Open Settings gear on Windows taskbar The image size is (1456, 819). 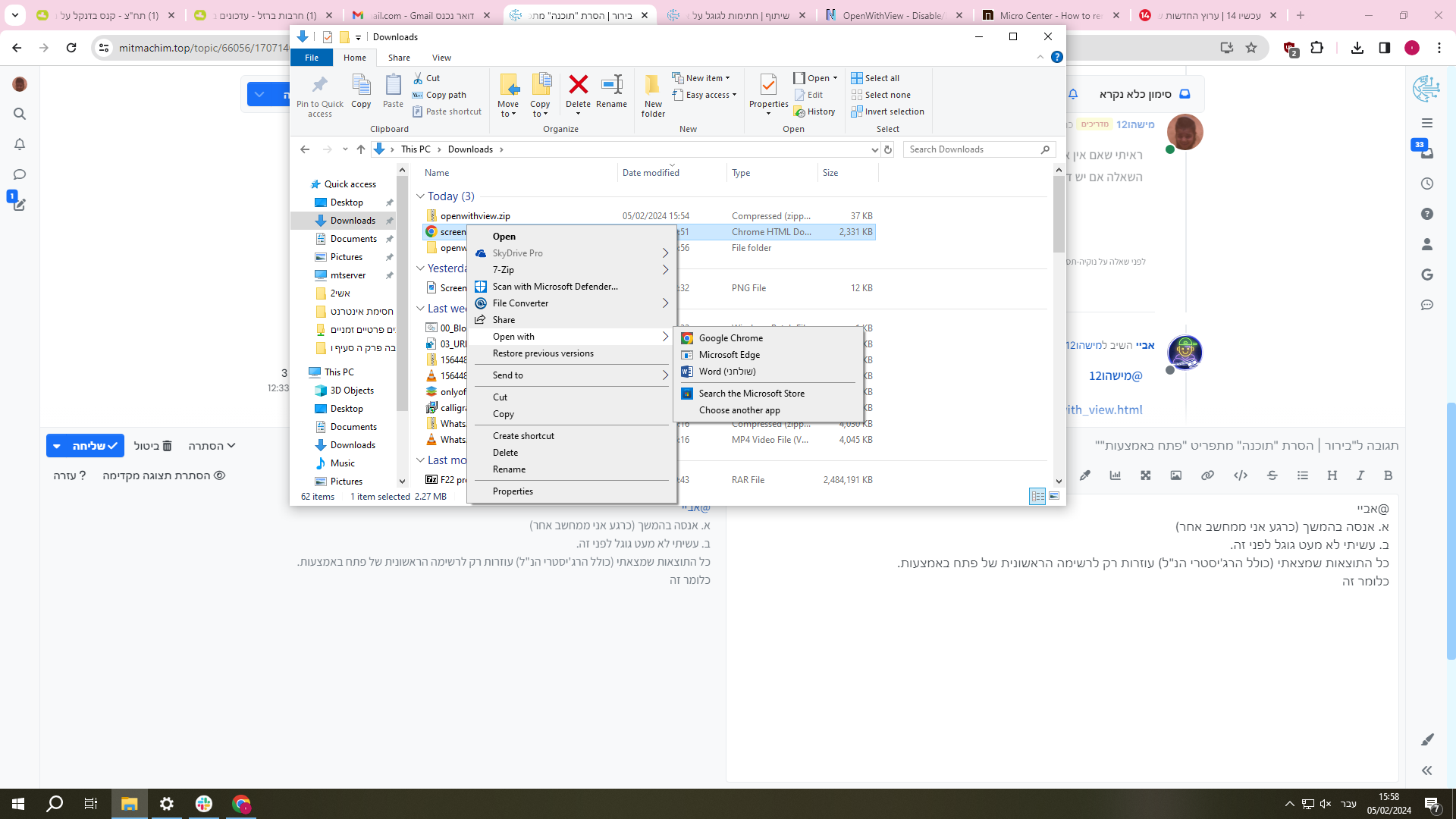(167, 804)
